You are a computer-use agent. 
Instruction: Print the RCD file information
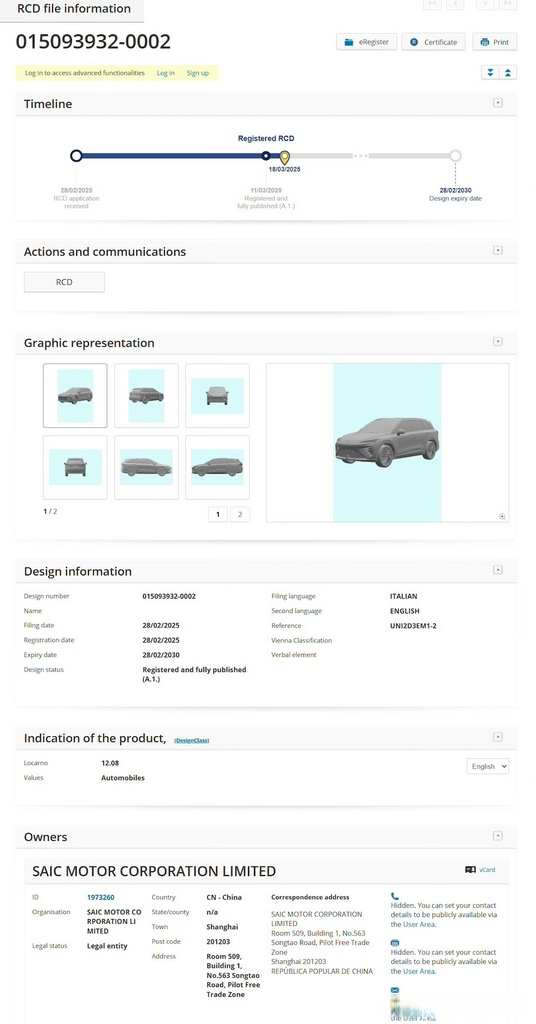point(494,42)
